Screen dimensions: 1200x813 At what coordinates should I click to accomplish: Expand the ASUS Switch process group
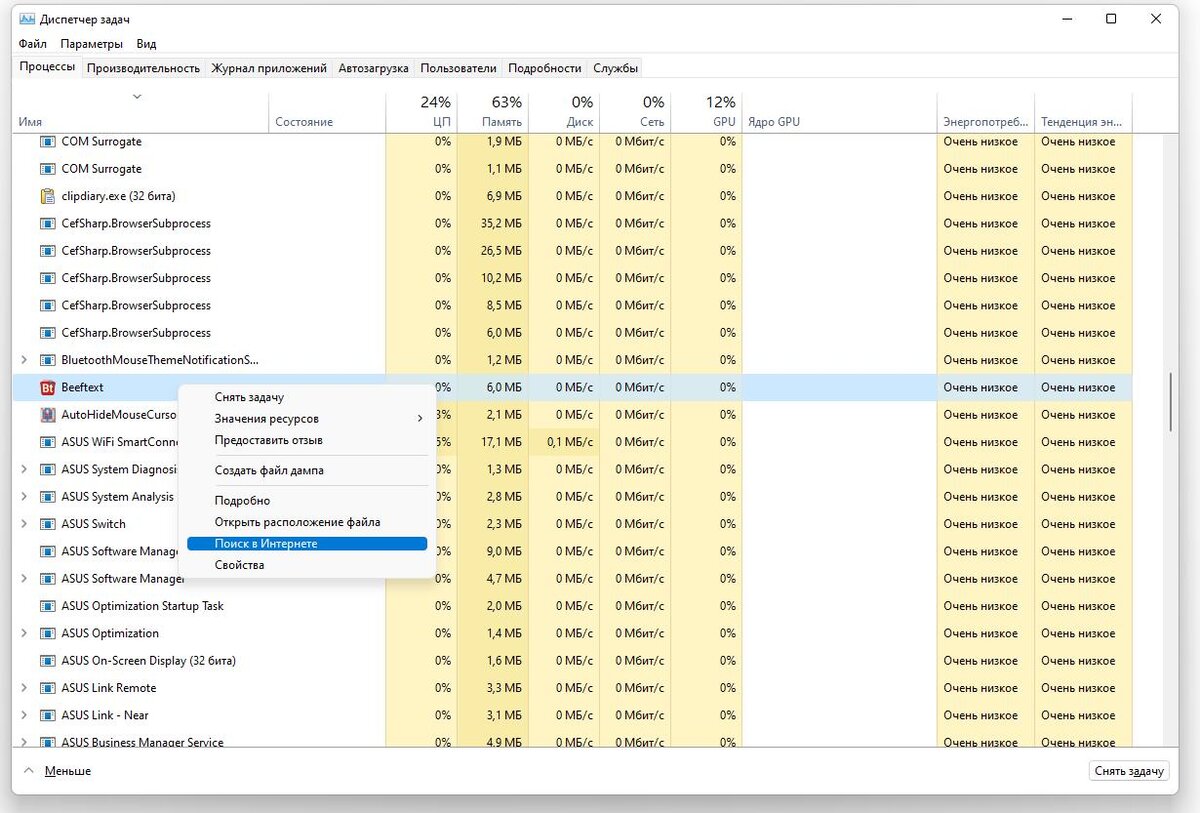(24, 524)
